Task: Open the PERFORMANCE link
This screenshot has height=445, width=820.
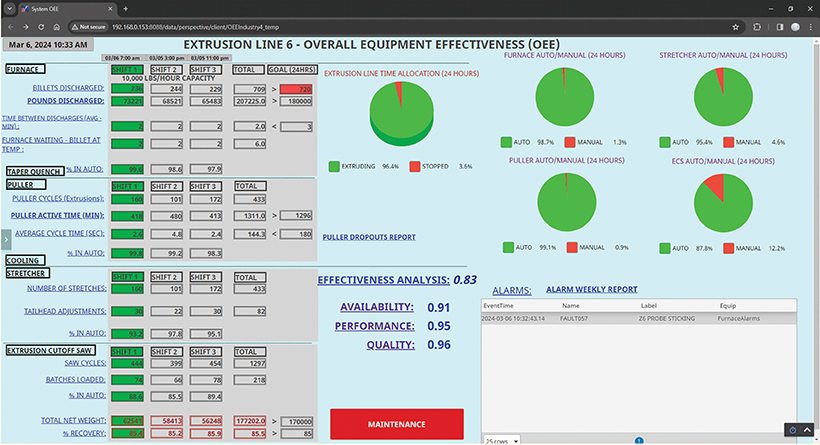Action: (x=374, y=326)
